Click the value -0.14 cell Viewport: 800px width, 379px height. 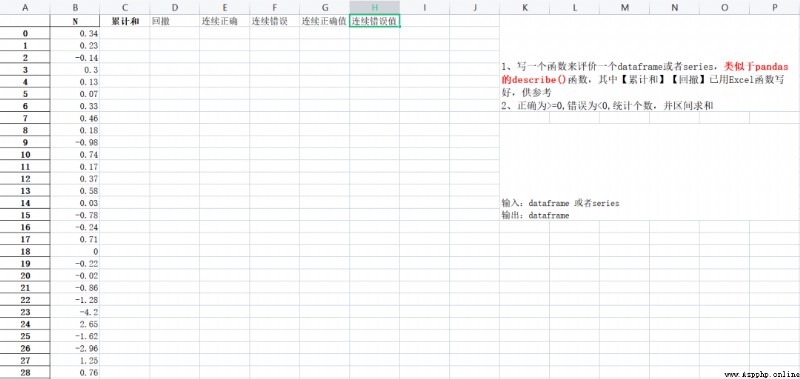coord(75,58)
